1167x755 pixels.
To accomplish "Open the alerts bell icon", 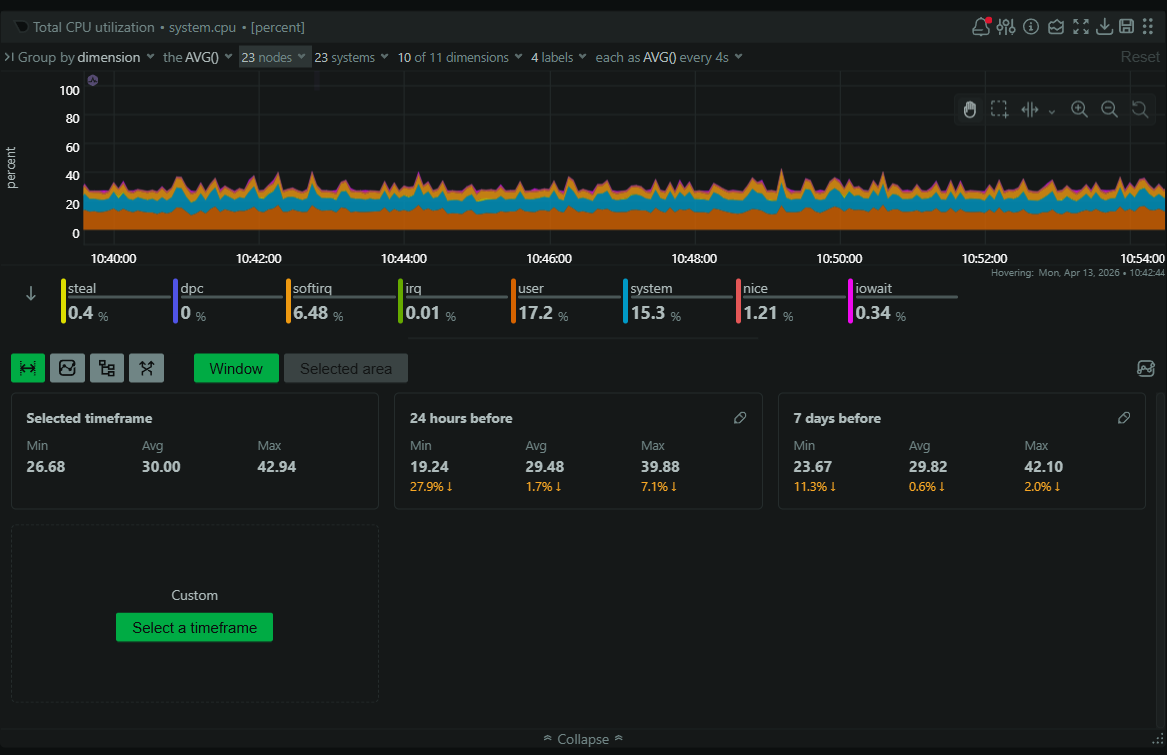I will [x=980, y=26].
